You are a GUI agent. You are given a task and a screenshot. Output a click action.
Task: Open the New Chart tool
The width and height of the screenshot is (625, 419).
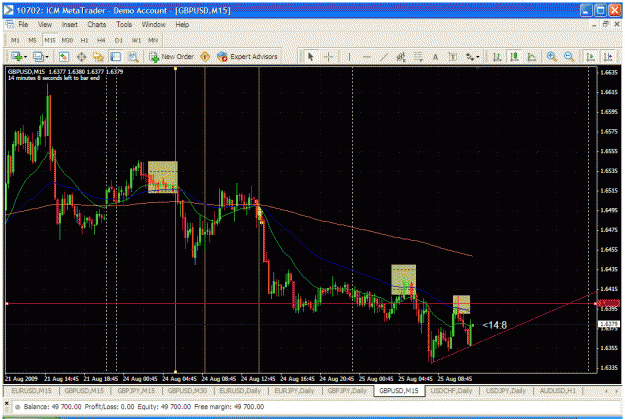16,57
